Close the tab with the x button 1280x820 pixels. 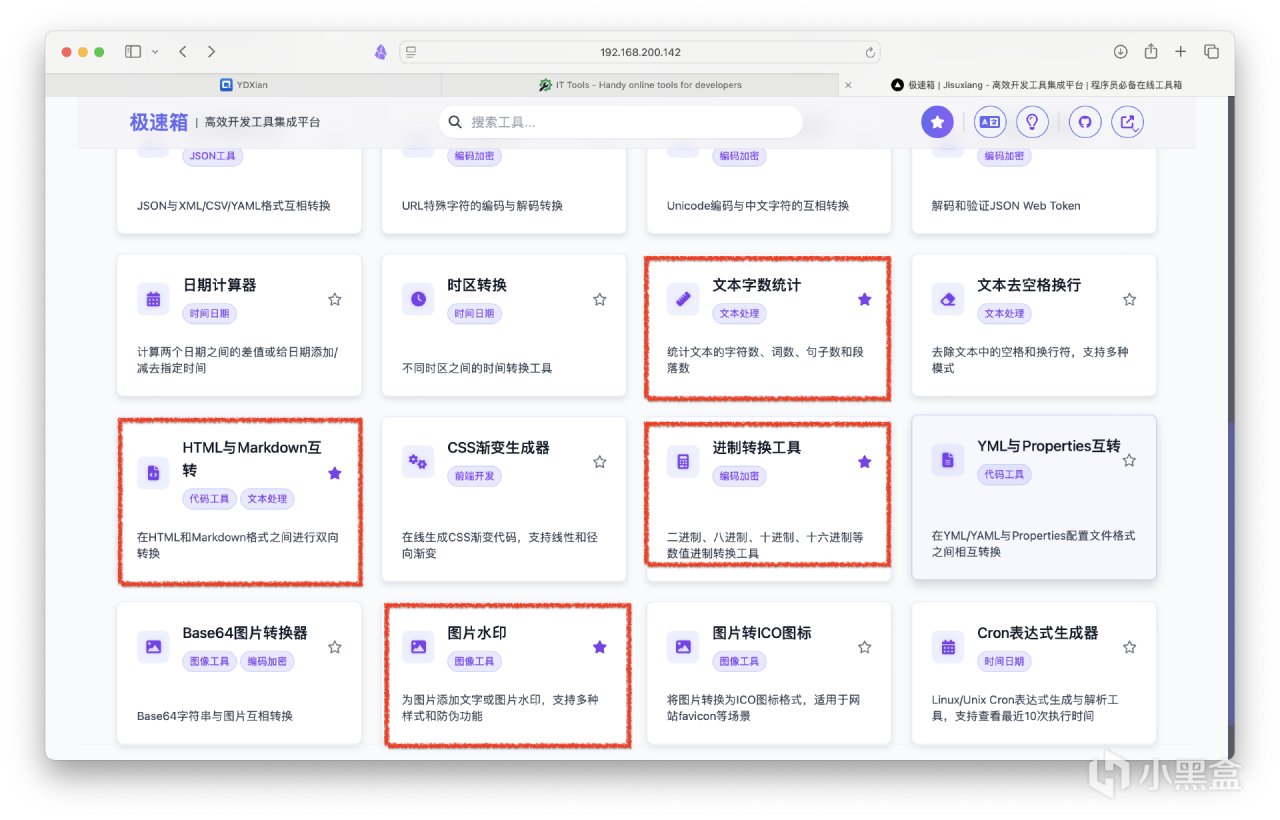click(x=848, y=85)
